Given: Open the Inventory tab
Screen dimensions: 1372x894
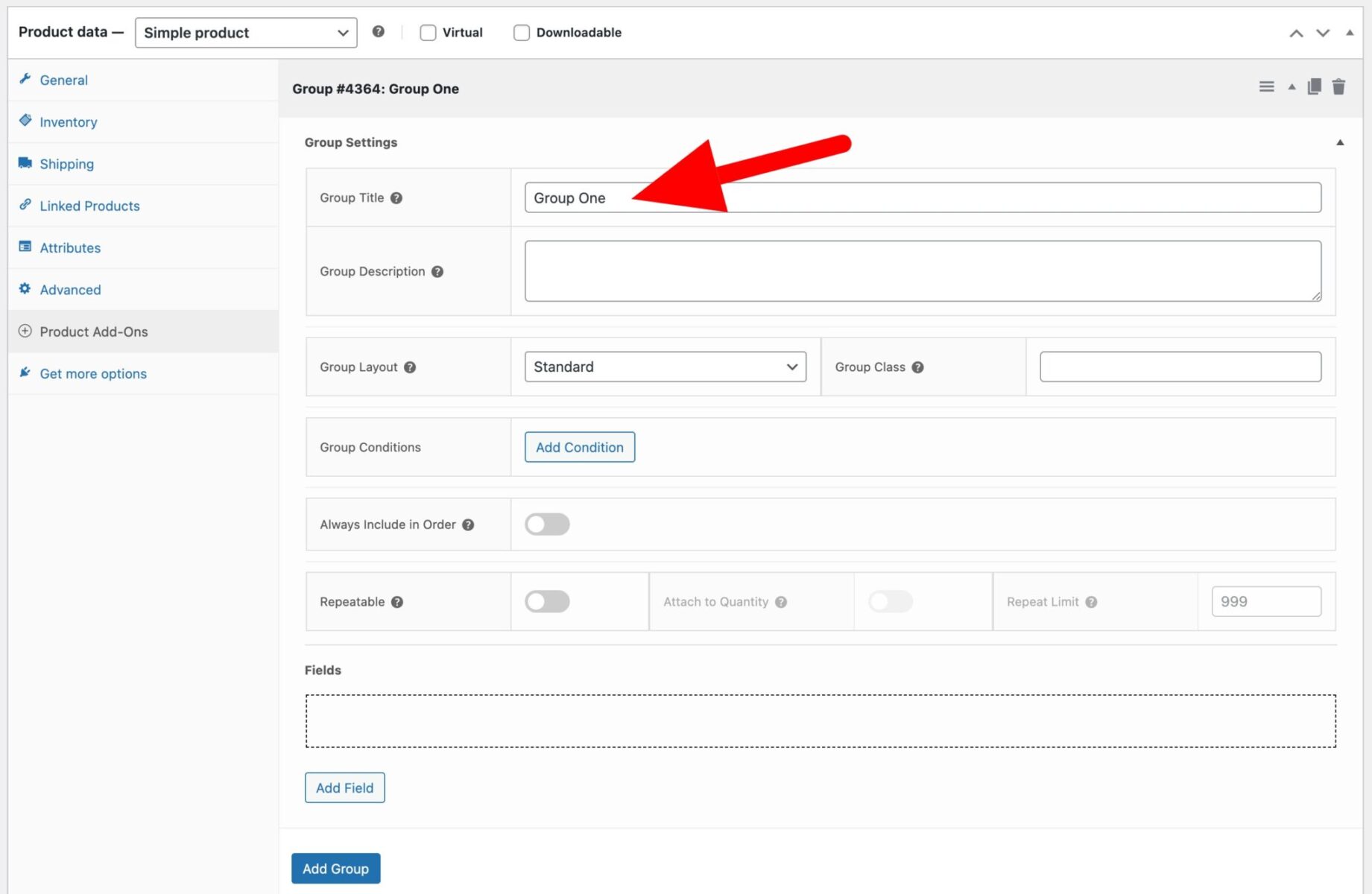Looking at the screenshot, I should [x=69, y=122].
